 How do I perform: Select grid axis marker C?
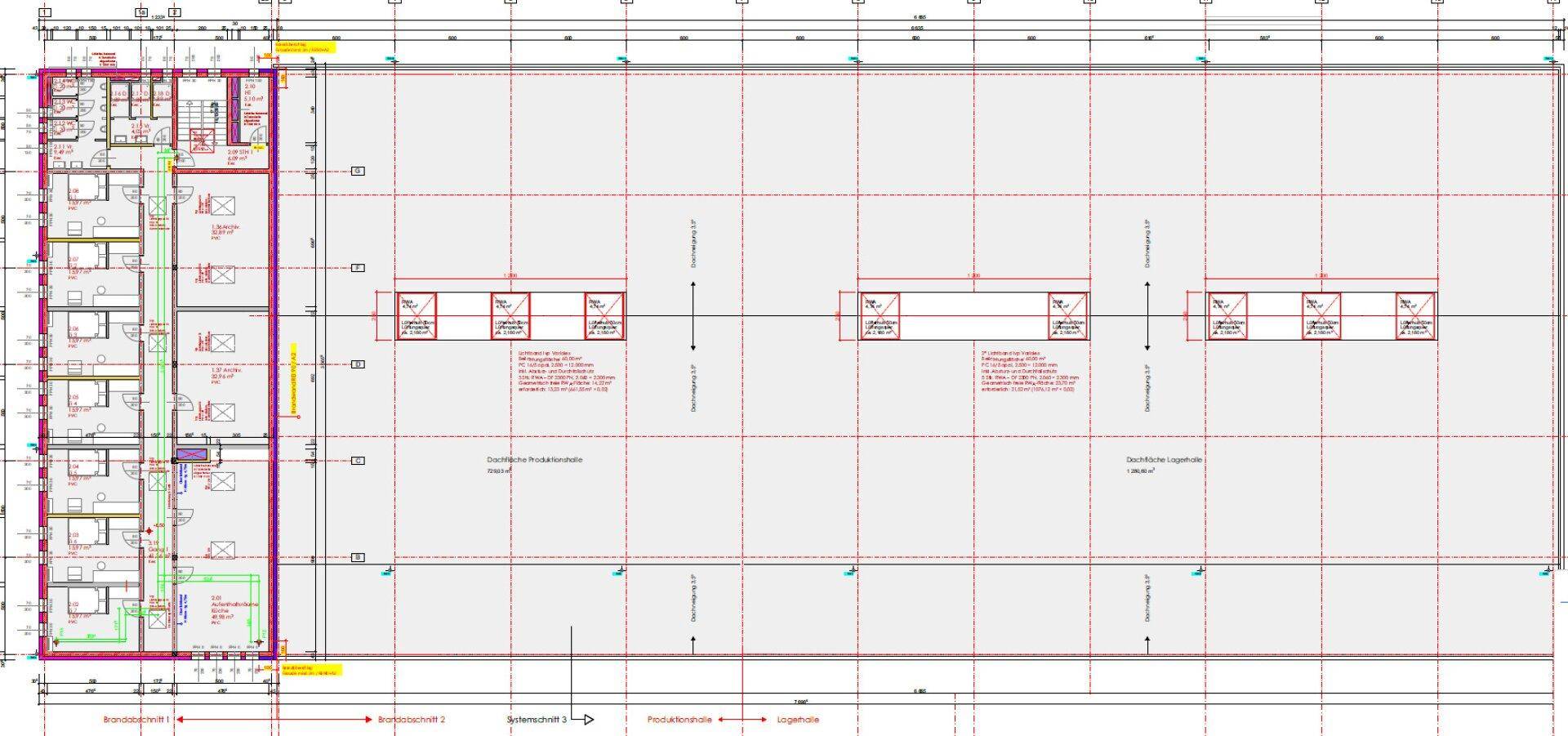(x=358, y=461)
